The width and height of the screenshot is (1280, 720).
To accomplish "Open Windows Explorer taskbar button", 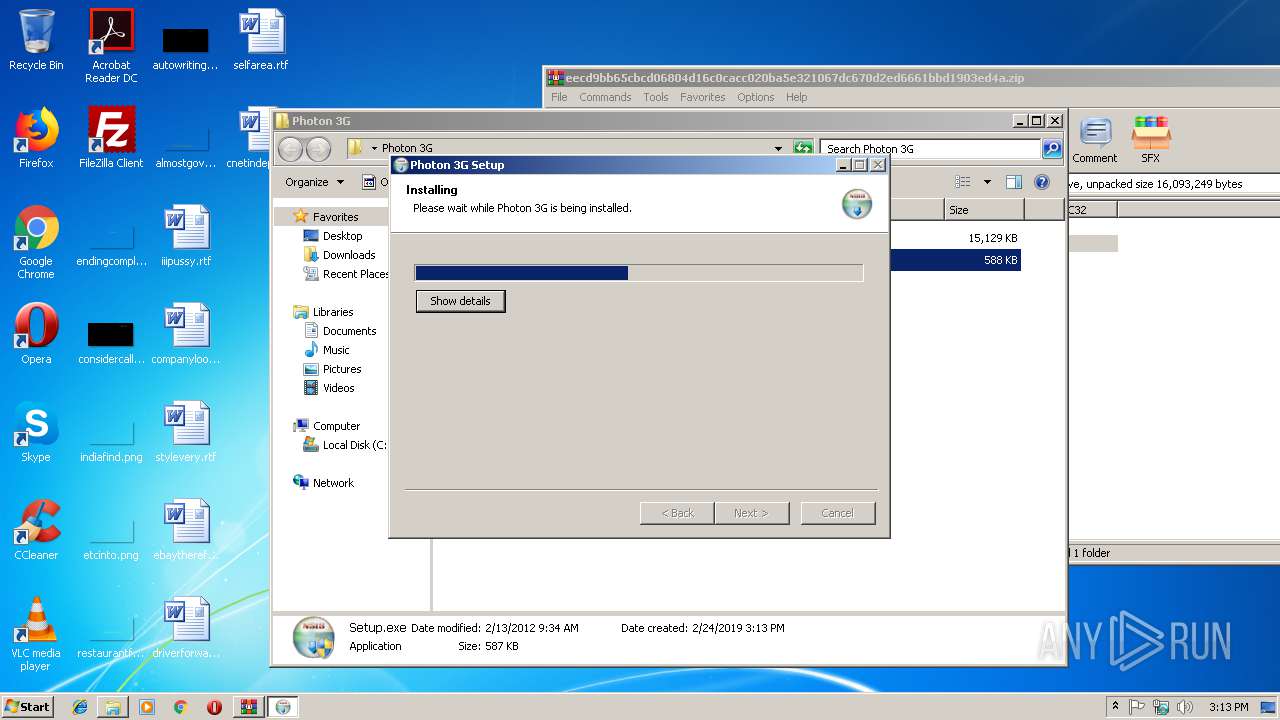I will (113, 707).
